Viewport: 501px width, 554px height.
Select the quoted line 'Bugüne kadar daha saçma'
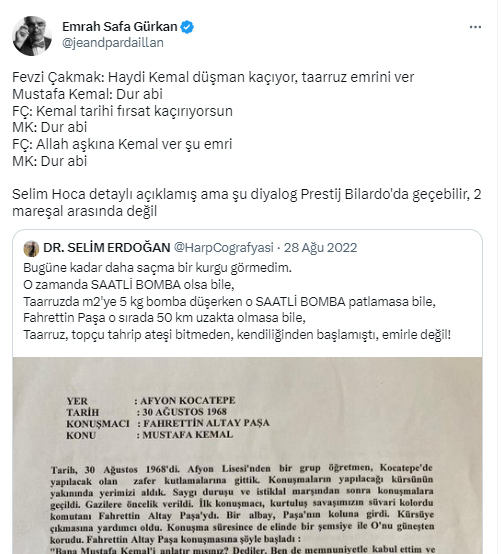pyautogui.click(x=158, y=268)
